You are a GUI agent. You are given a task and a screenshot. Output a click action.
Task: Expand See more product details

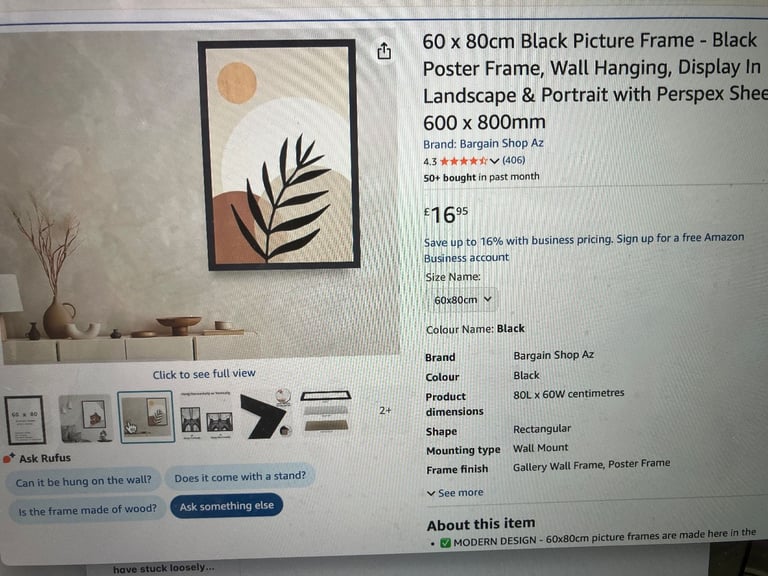pyautogui.click(x=455, y=493)
